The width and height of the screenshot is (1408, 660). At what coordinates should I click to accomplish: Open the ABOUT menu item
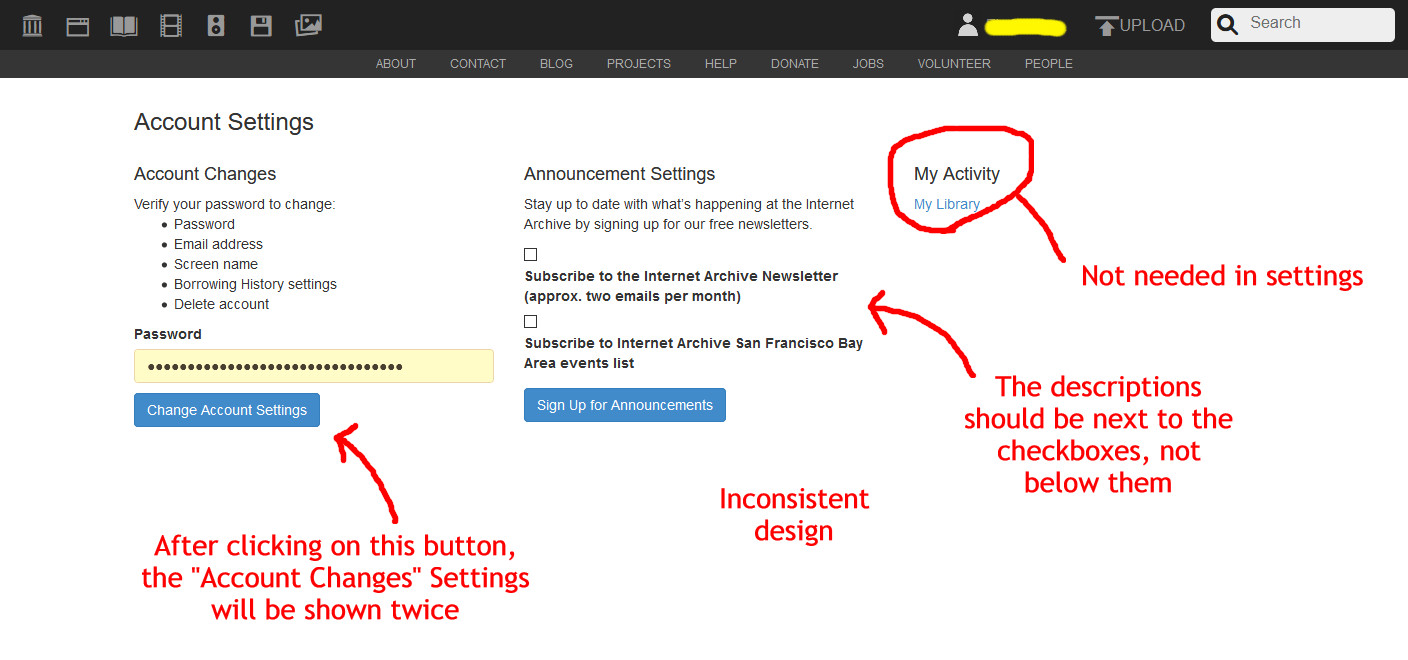tap(396, 63)
